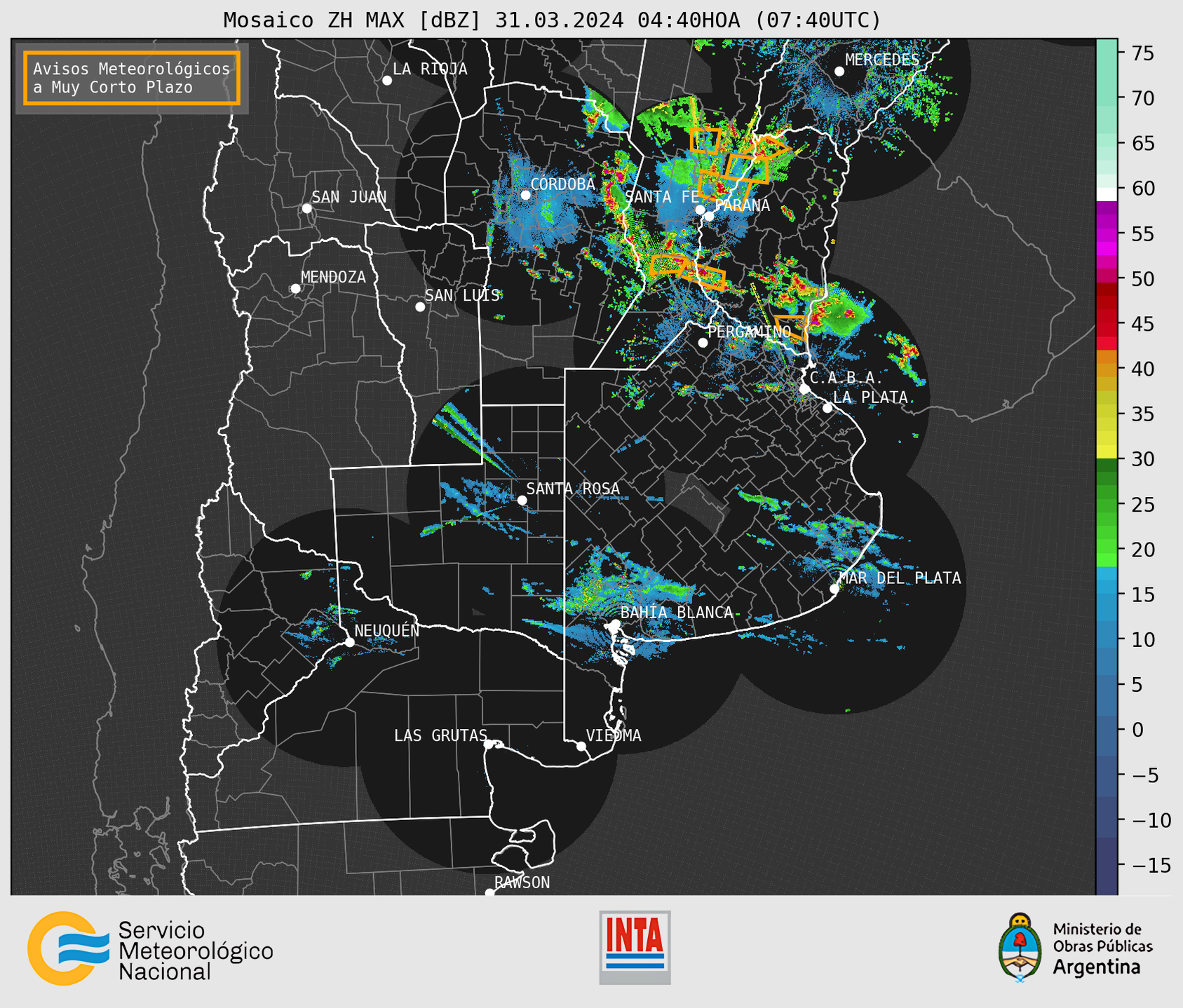Click the colorbar tick label −10
The height and width of the screenshot is (1008, 1183).
pos(1151,820)
